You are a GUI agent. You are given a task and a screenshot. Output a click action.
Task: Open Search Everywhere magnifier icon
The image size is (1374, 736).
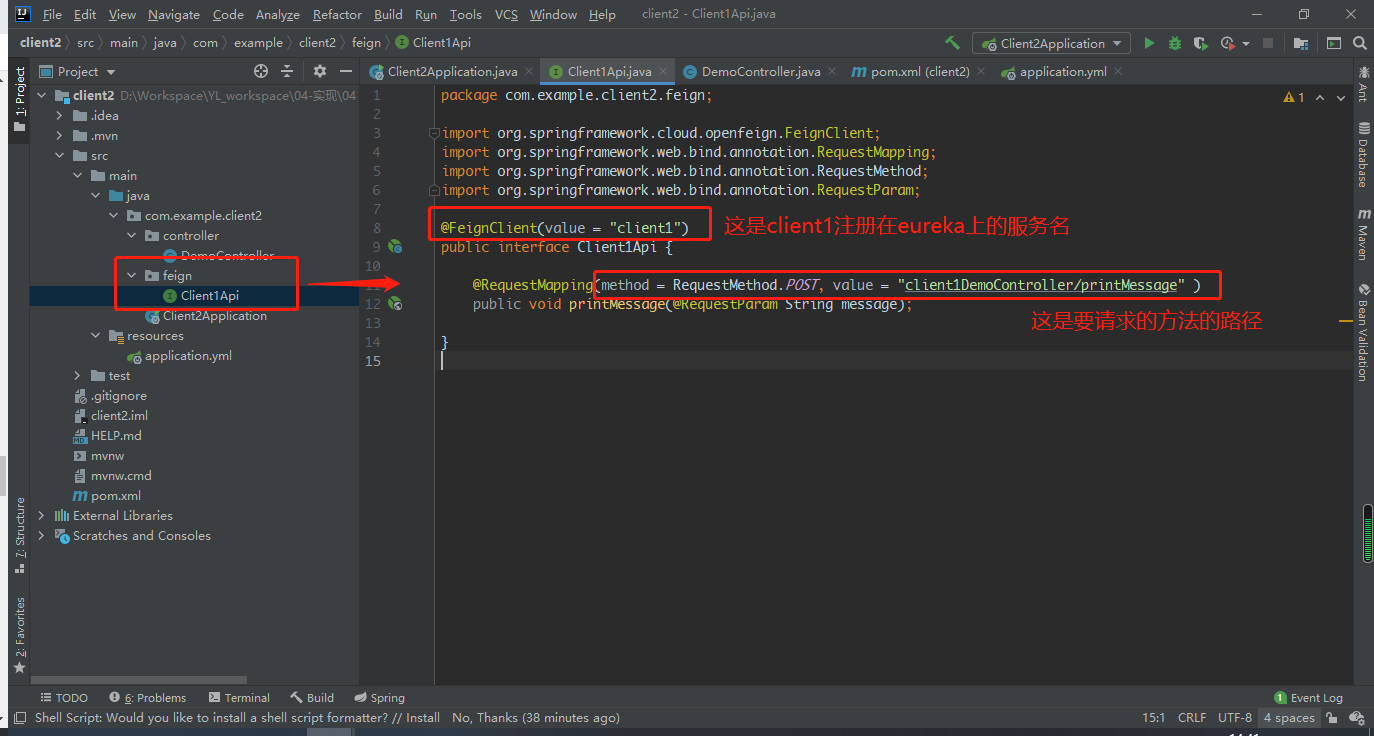pyautogui.click(x=1359, y=43)
